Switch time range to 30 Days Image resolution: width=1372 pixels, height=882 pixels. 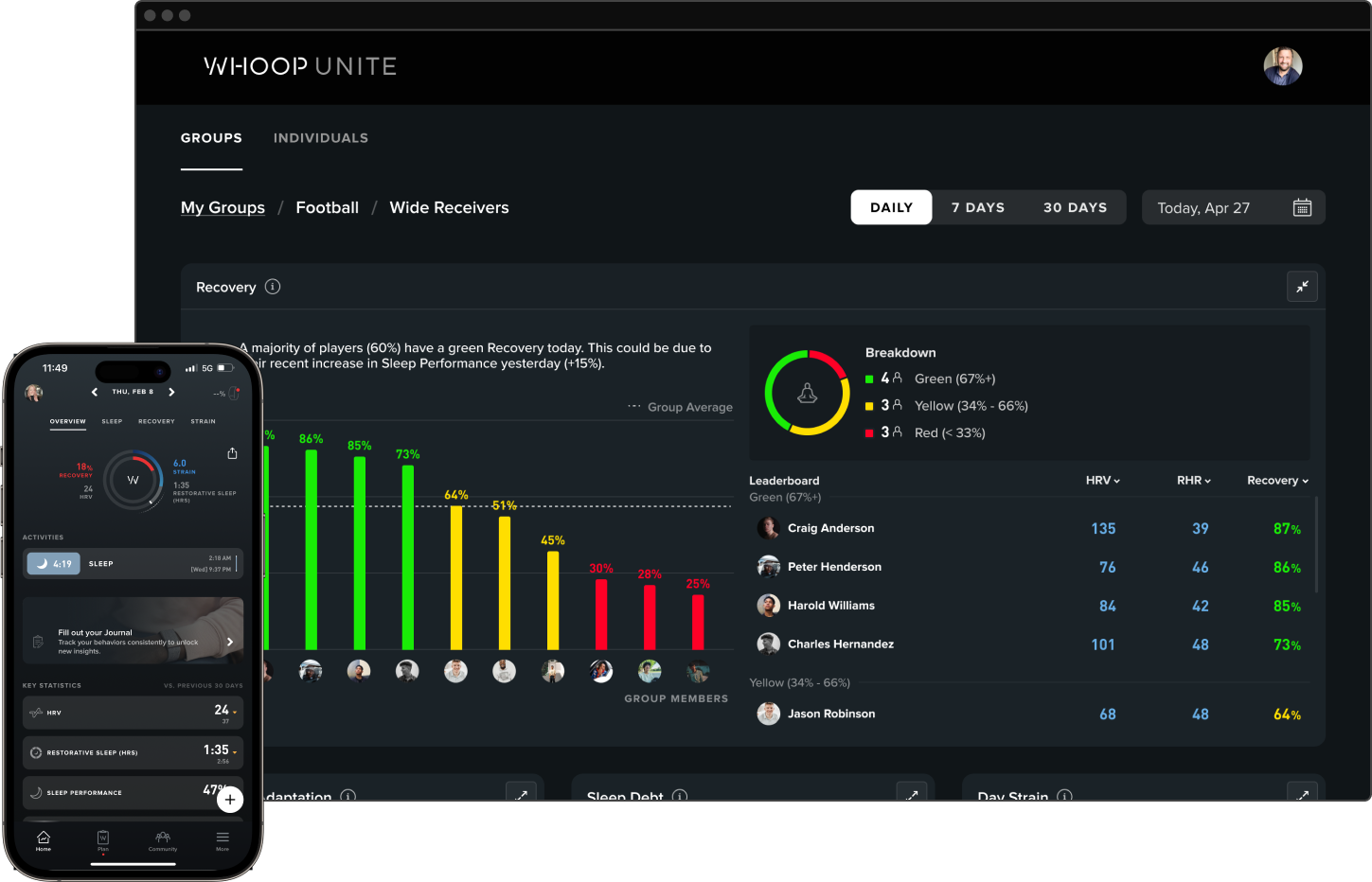(1075, 207)
